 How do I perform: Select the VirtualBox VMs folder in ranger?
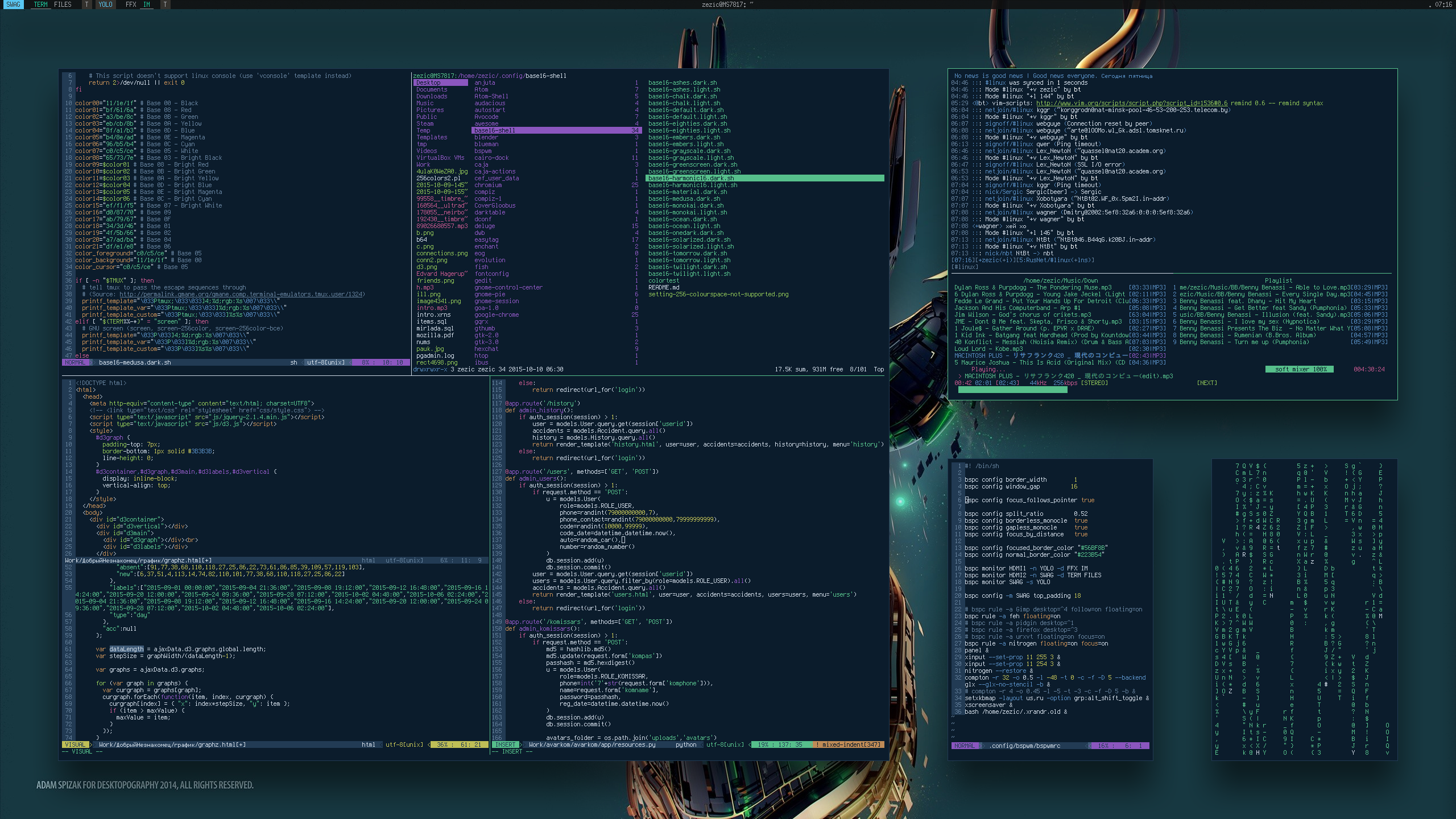tap(440, 158)
